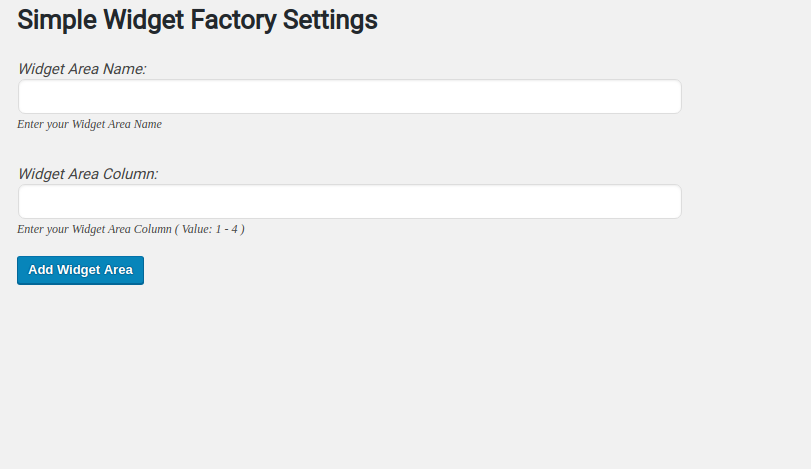This screenshot has height=469, width=811.
Task: Focus the Widget Area Column text box
Action: (350, 202)
